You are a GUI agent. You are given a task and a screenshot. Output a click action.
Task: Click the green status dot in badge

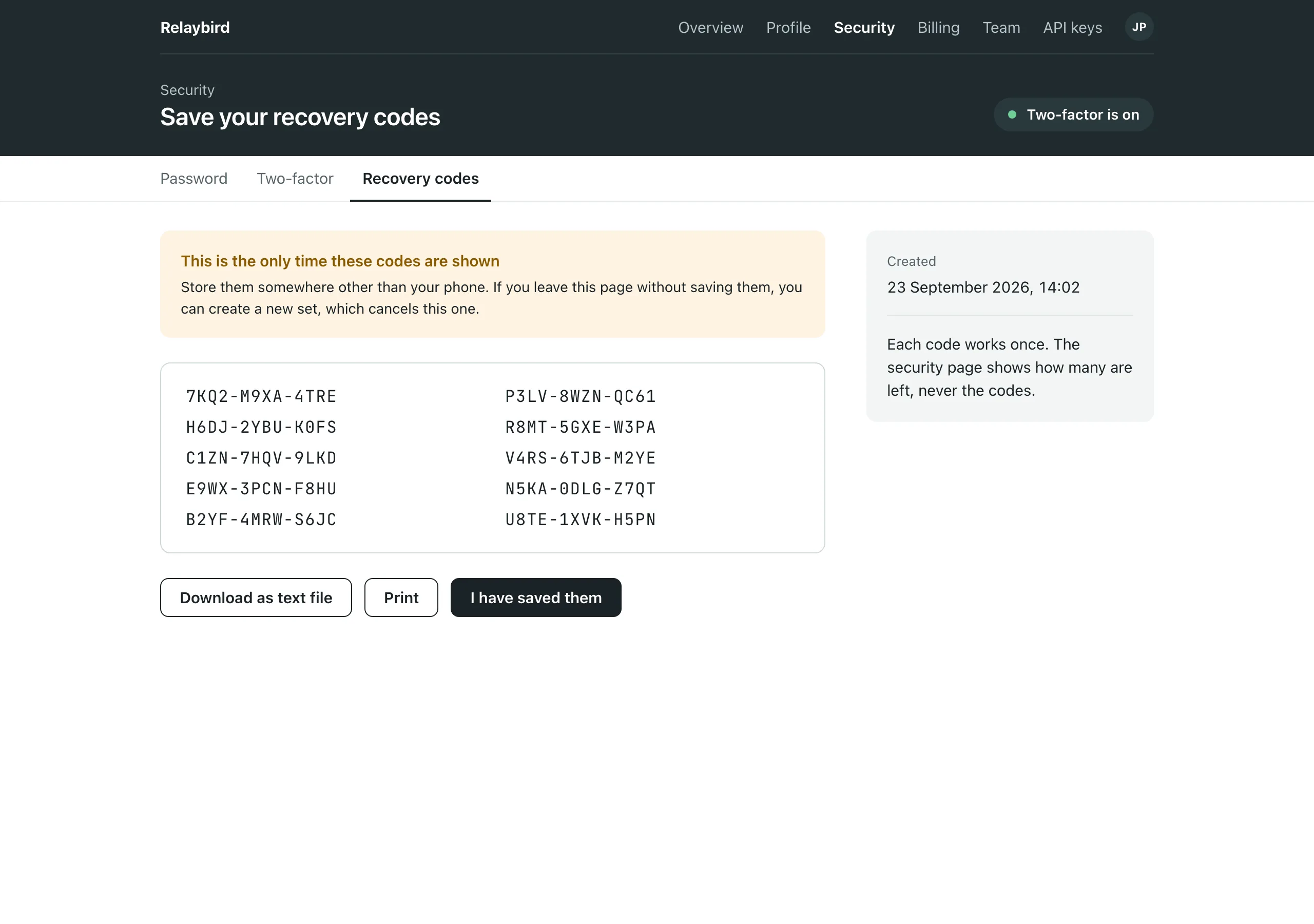(x=1012, y=114)
